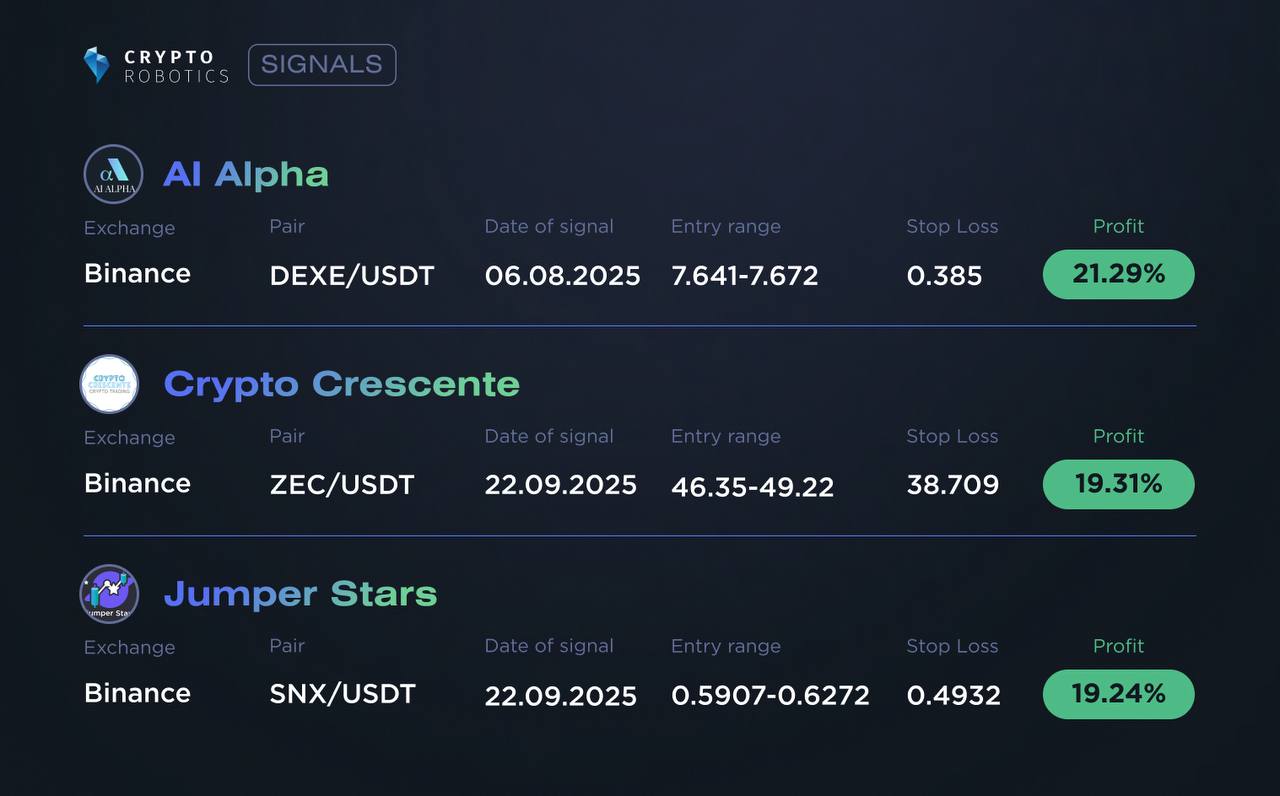Click the Jumper Stars channel avatar
Screen dimensions: 1280x796
pos(109,594)
